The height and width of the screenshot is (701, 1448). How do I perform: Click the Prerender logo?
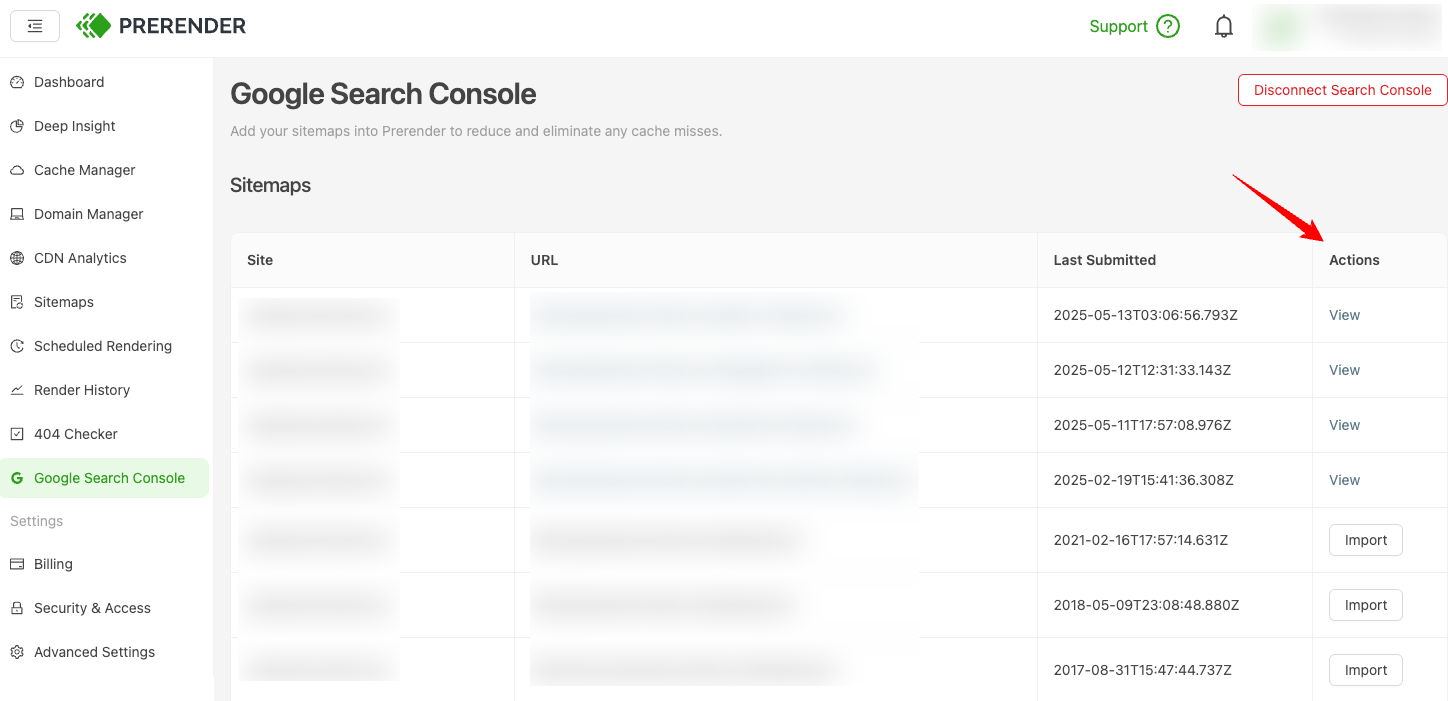point(161,26)
